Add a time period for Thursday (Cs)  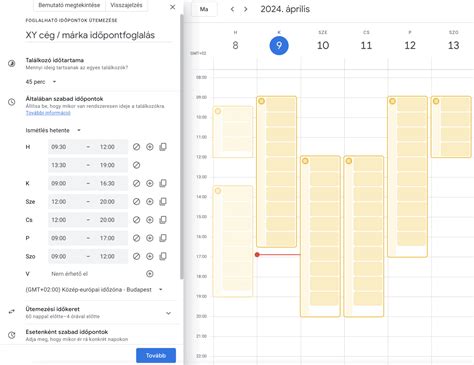150,220
